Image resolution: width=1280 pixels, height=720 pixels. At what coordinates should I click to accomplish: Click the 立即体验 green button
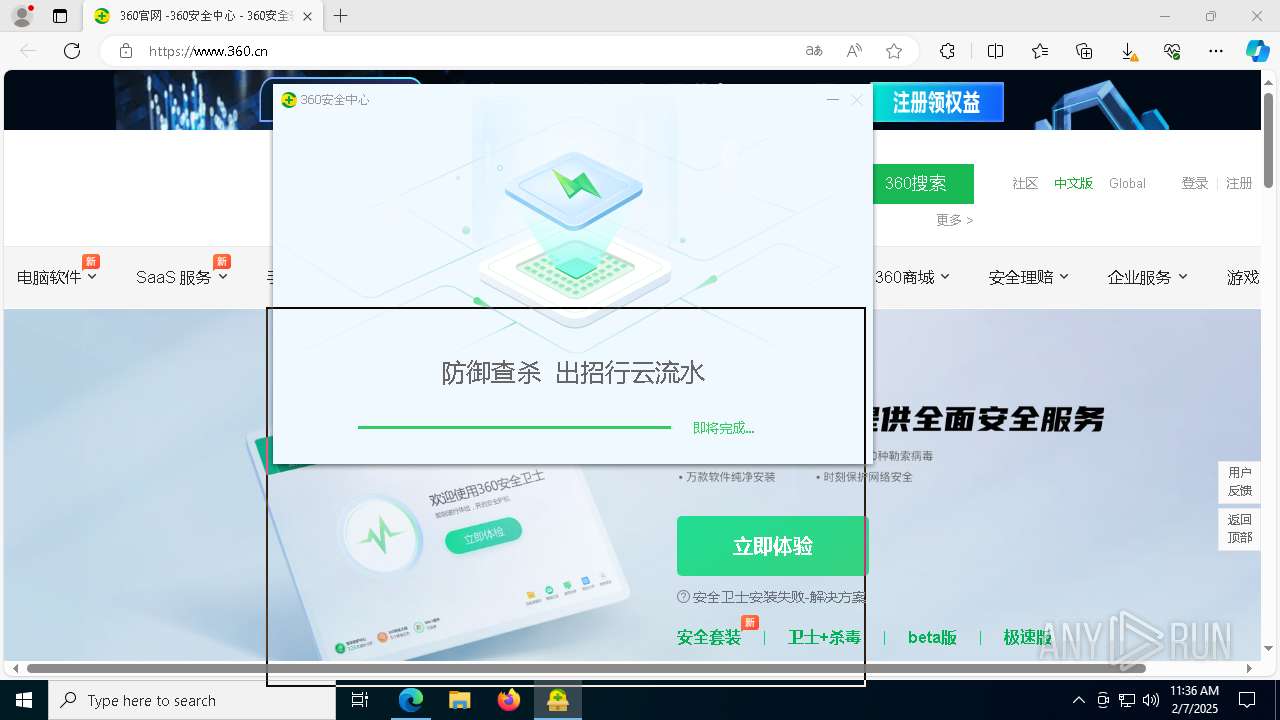(x=773, y=546)
